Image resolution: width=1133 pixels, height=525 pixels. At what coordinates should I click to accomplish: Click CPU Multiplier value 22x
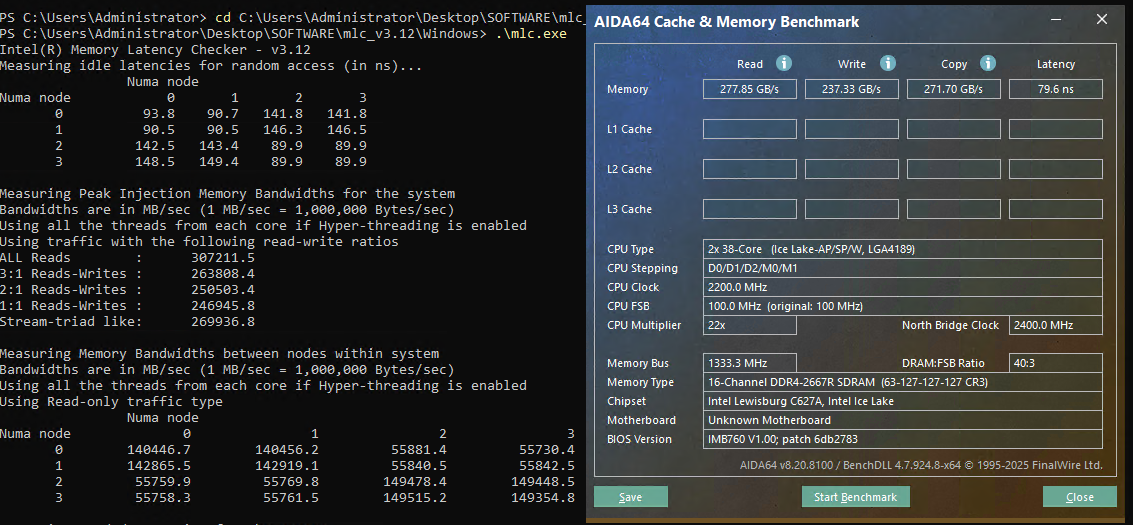click(750, 325)
